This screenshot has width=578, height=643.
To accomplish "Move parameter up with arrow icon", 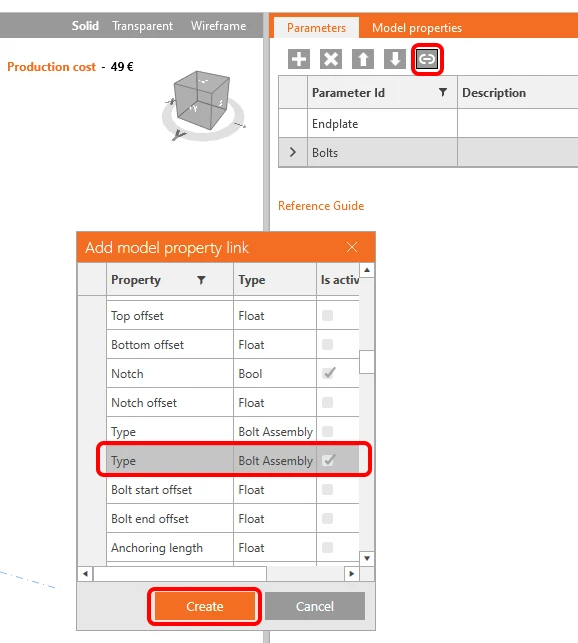I will pos(363,59).
